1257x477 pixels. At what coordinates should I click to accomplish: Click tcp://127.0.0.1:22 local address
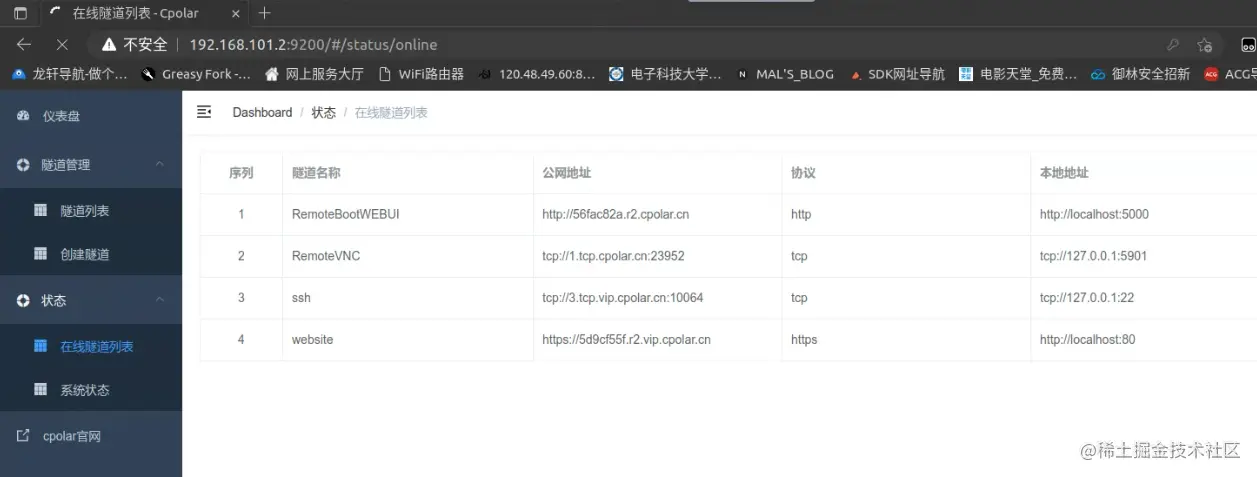click(1087, 298)
